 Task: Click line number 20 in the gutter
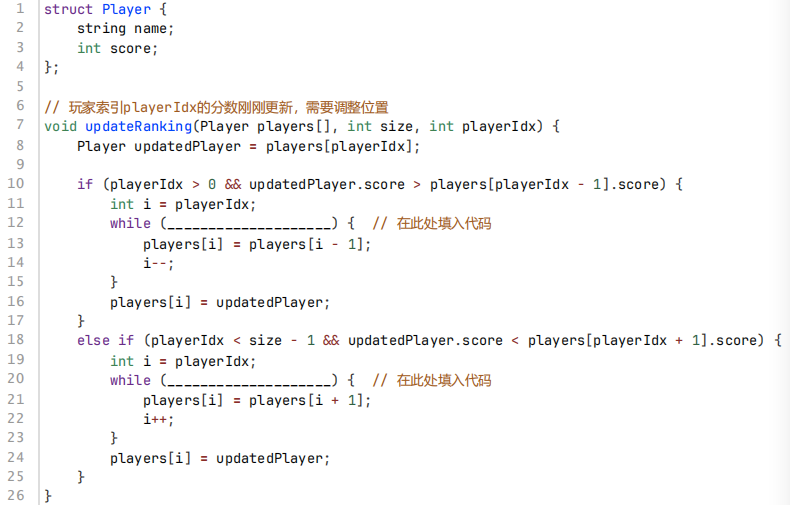[16, 378]
